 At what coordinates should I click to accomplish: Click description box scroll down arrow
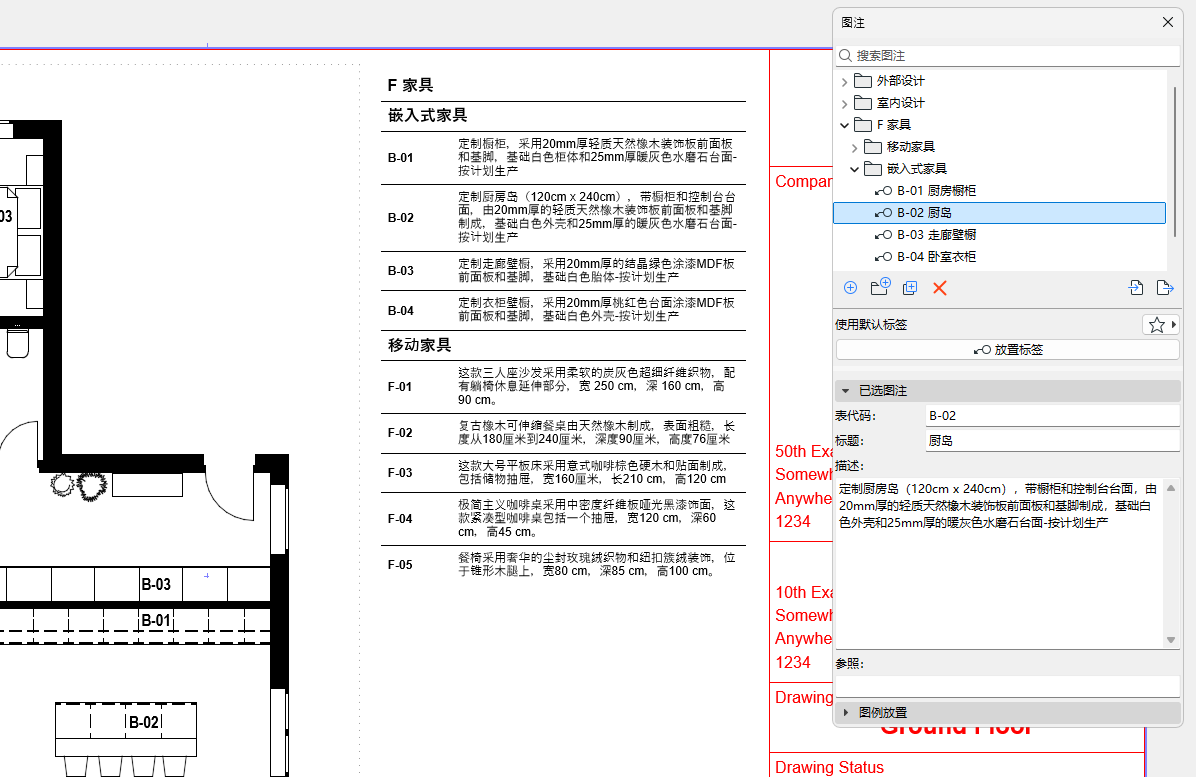pos(1171,641)
